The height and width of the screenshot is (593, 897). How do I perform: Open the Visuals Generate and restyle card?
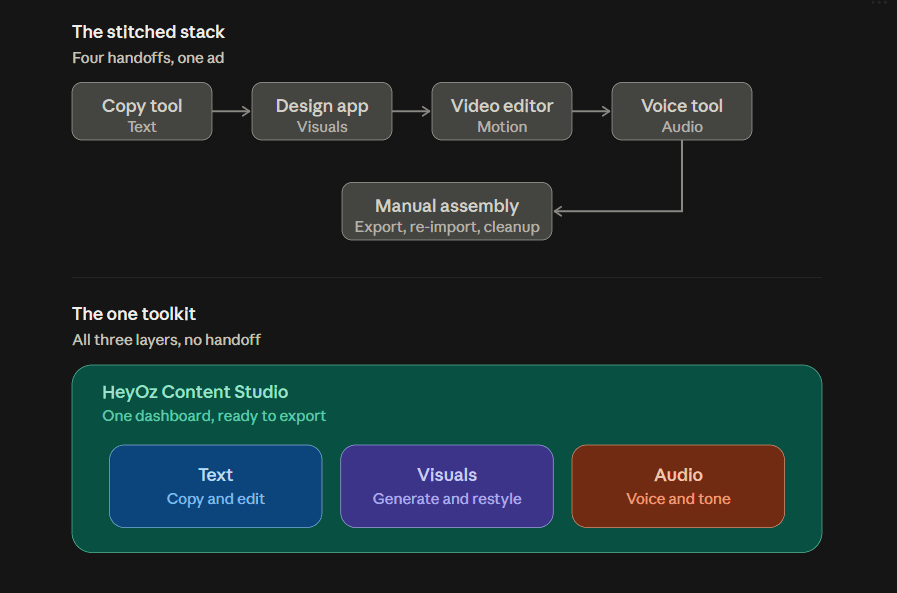pos(447,486)
